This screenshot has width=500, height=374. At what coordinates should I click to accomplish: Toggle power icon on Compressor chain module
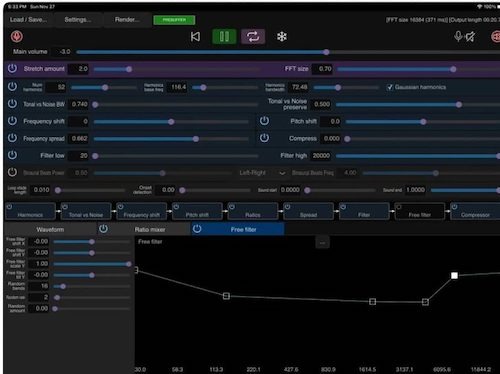point(455,207)
